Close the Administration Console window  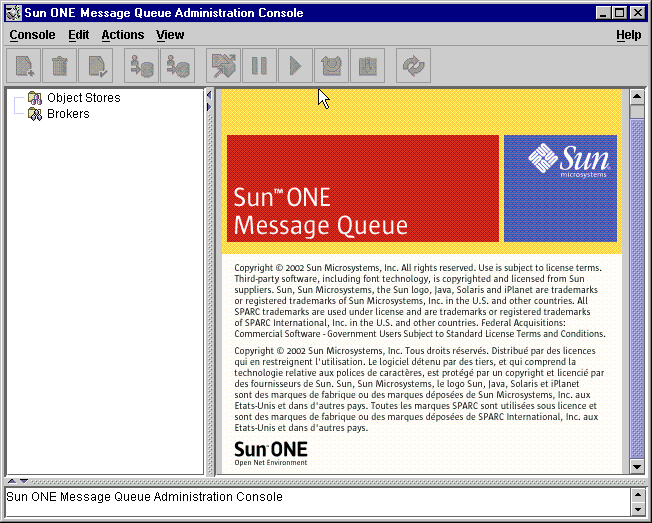(x=637, y=13)
